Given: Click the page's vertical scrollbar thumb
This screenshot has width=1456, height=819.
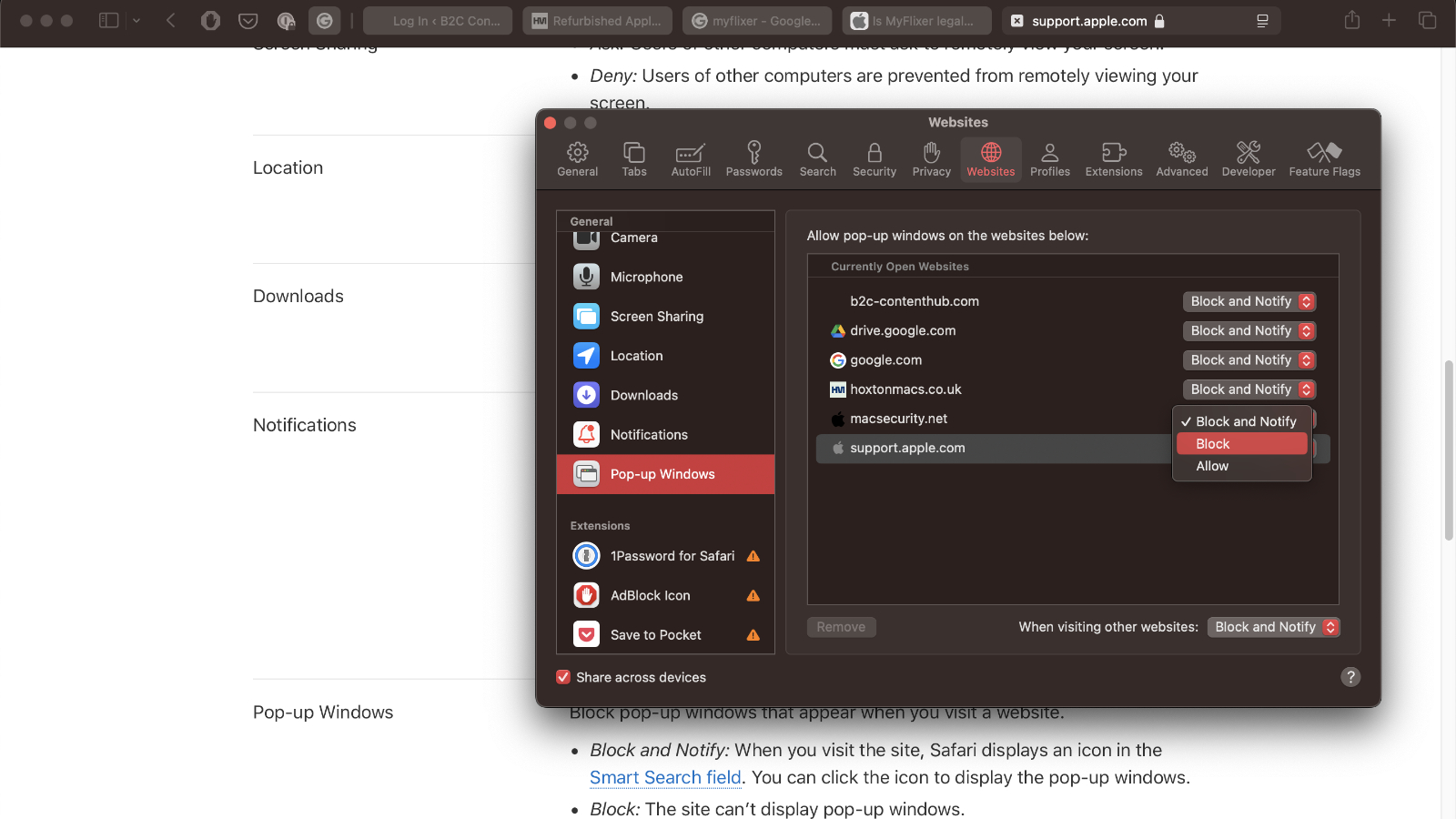Looking at the screenshot, I should click(1449, 450).
